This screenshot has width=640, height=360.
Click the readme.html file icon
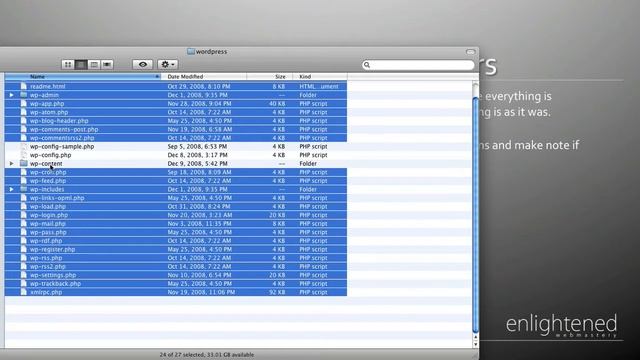coord(24,87)
